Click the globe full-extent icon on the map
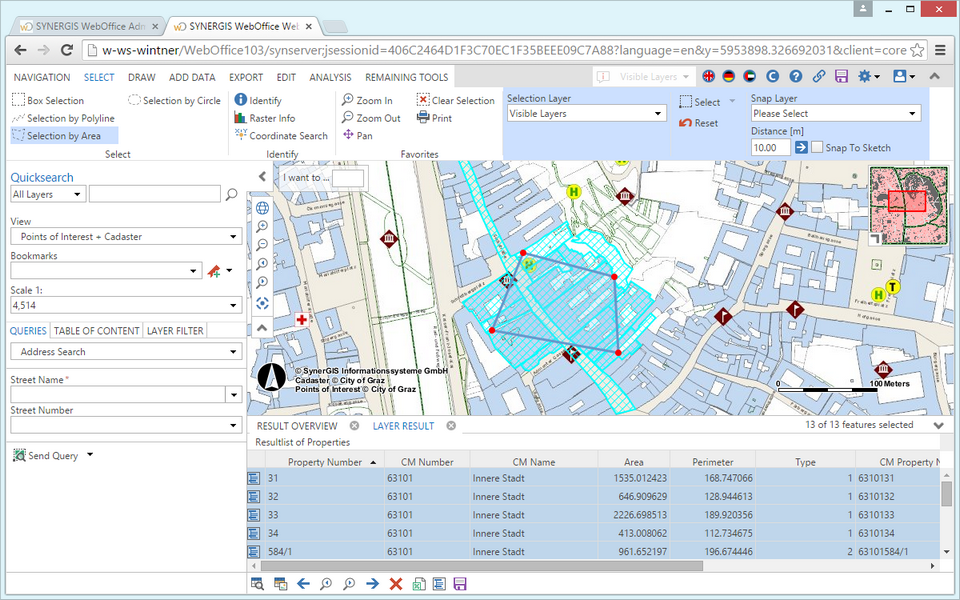This screenshot has width=960, height=600. 261,207
